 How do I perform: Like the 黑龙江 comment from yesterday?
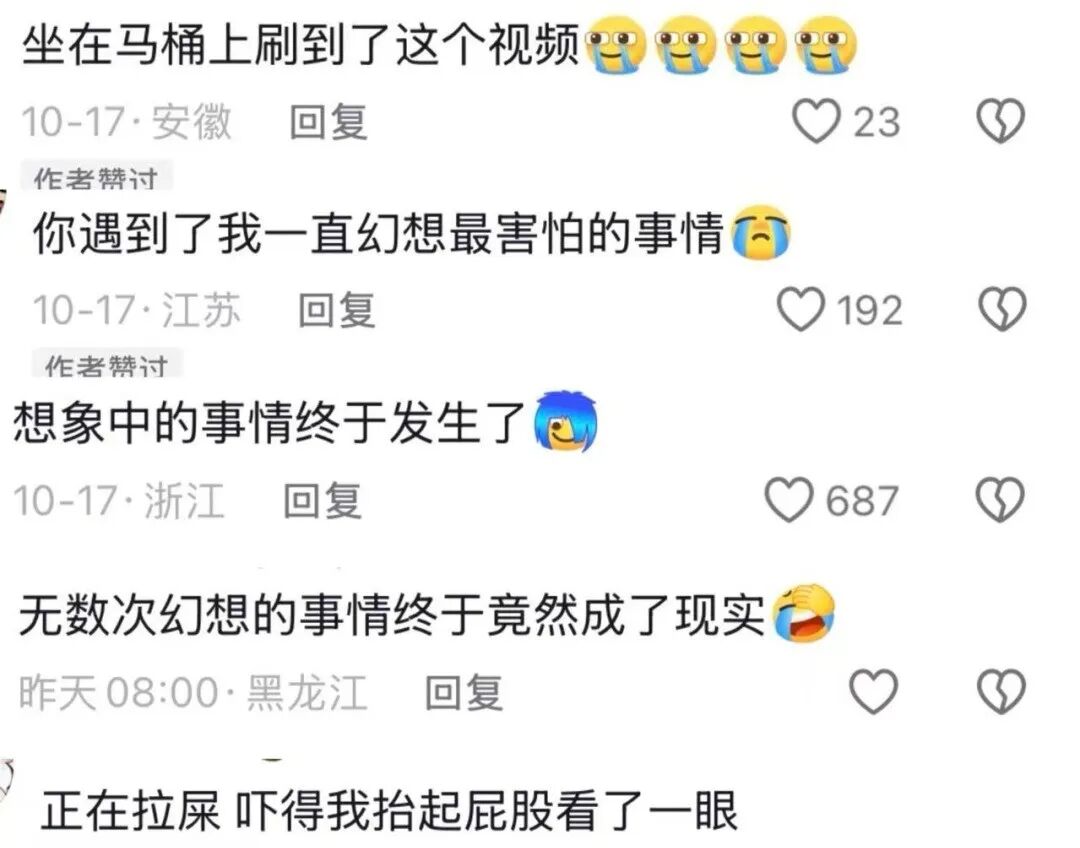pos(873,690)
